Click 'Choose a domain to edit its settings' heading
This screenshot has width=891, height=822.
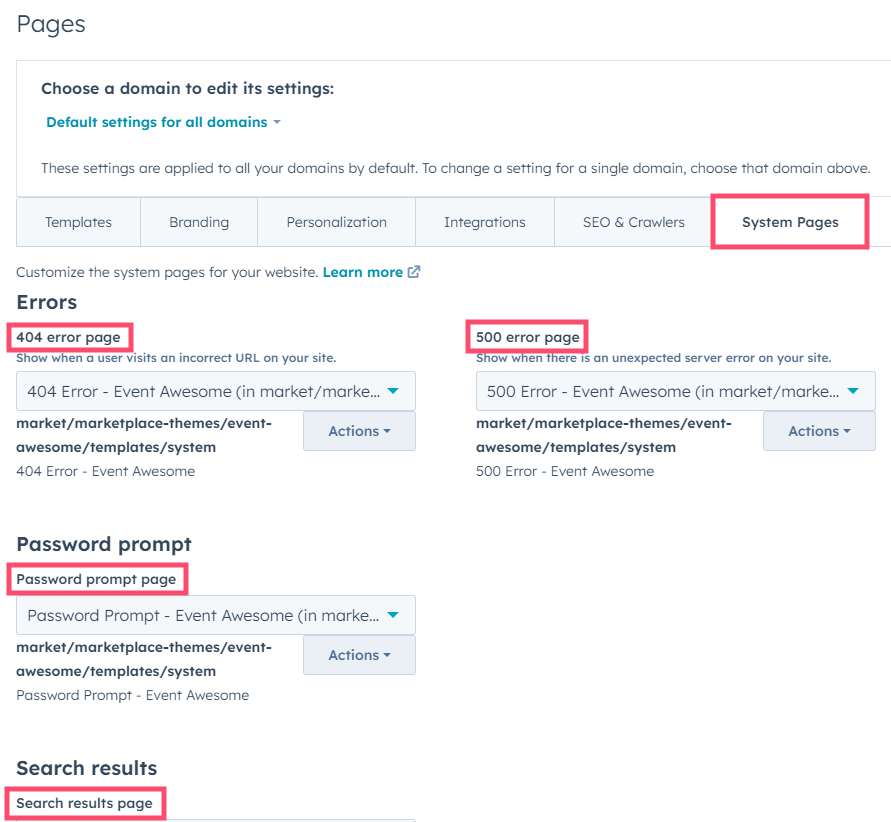[x=188, y=89]
